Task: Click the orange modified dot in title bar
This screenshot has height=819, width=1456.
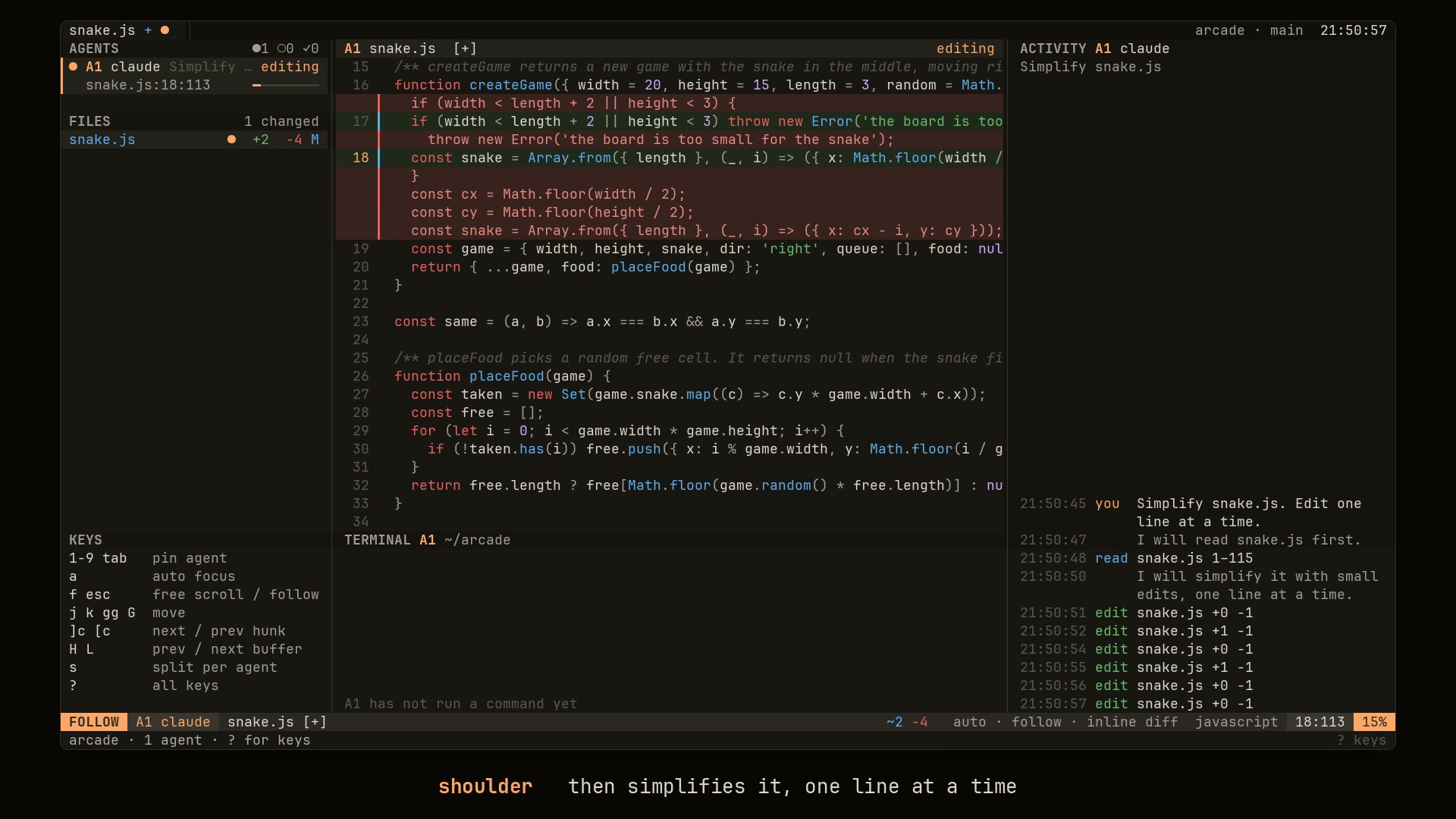Action: pos(165,30)
